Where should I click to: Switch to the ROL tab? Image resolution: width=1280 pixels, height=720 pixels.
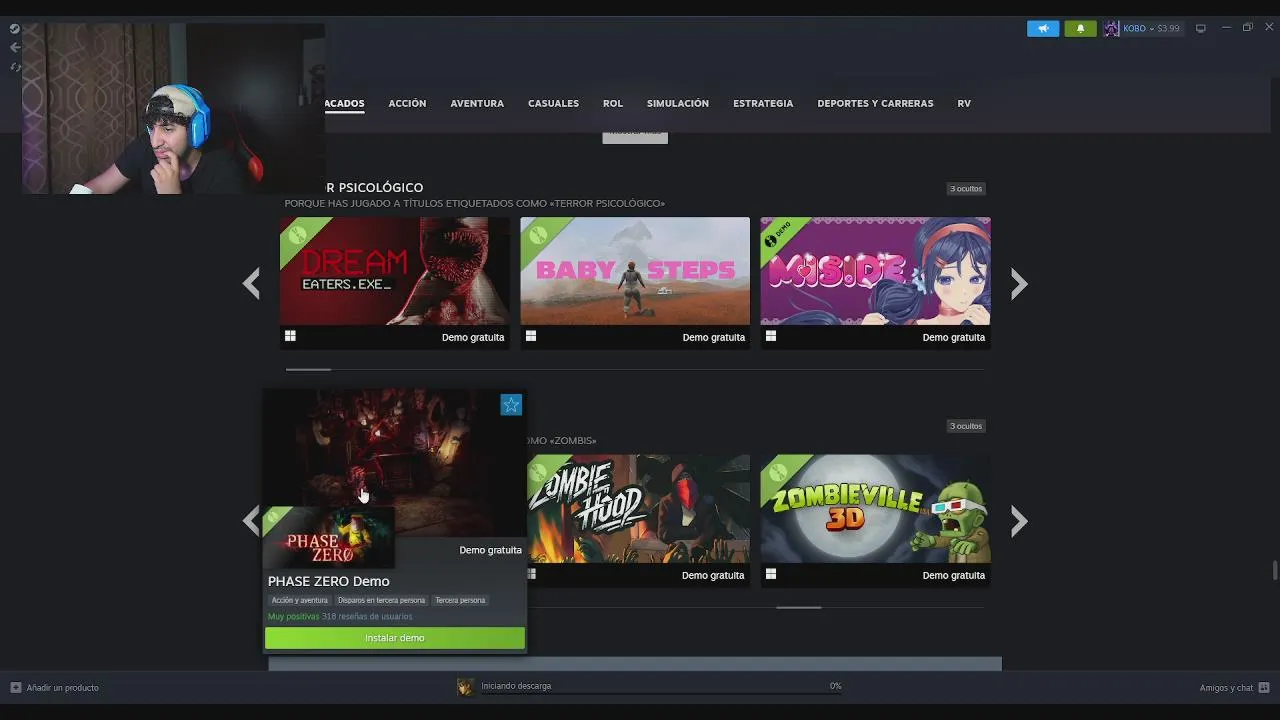click(x=613, y=103)
